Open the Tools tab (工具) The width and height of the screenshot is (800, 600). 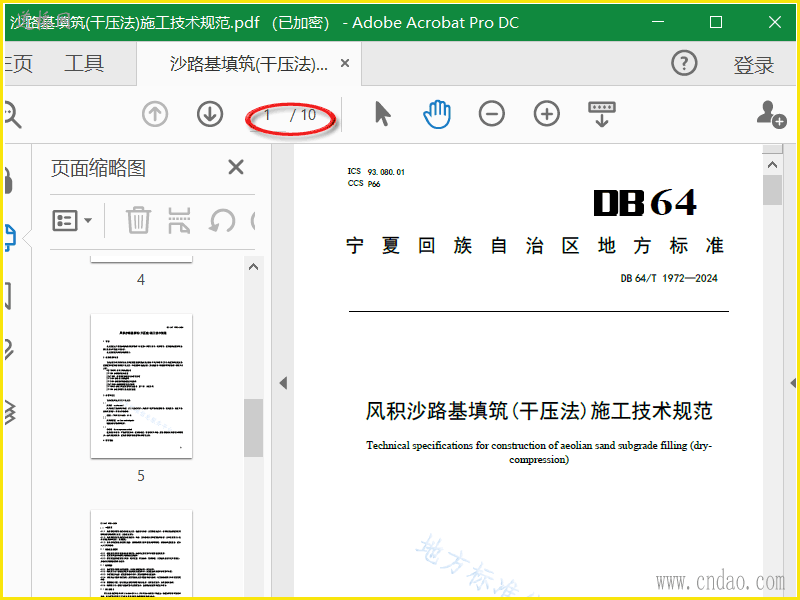pos(84,64)
